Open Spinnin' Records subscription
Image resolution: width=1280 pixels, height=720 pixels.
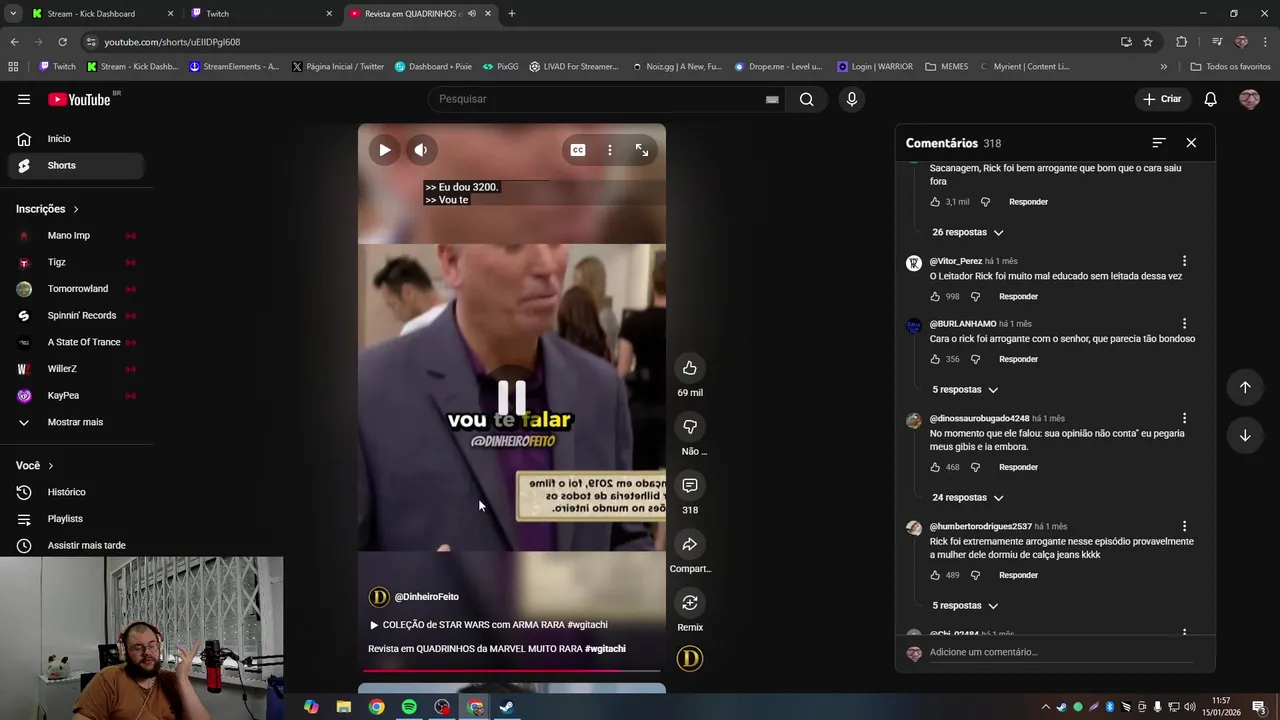[76, 316]
